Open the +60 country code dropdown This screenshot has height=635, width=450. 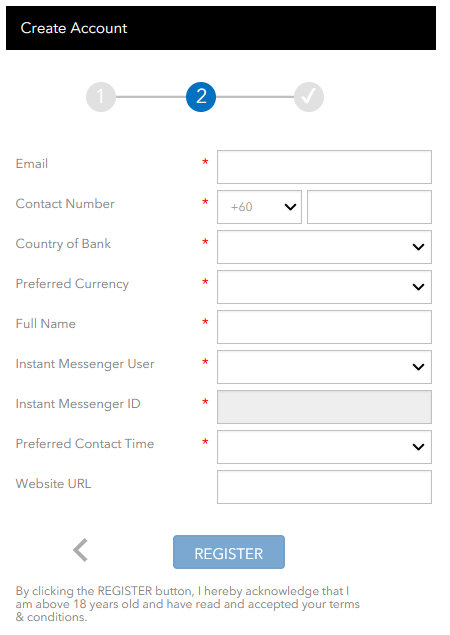pos(259,207)
